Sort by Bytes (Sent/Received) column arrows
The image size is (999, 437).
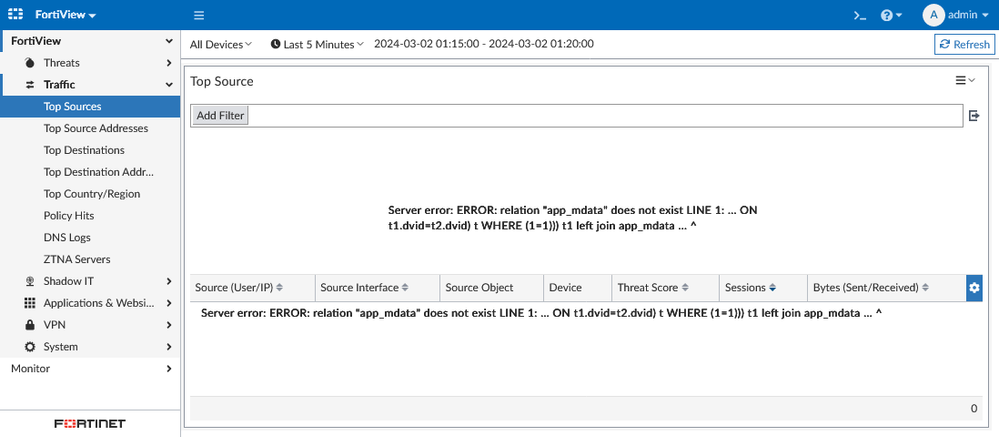coord(925,288)
